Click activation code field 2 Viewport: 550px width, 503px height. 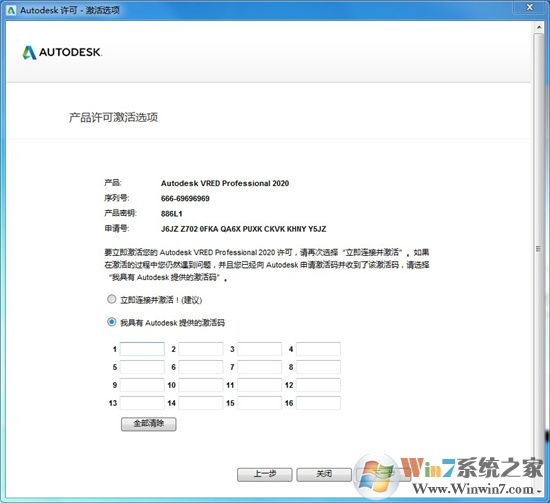(x=201, y=349)
